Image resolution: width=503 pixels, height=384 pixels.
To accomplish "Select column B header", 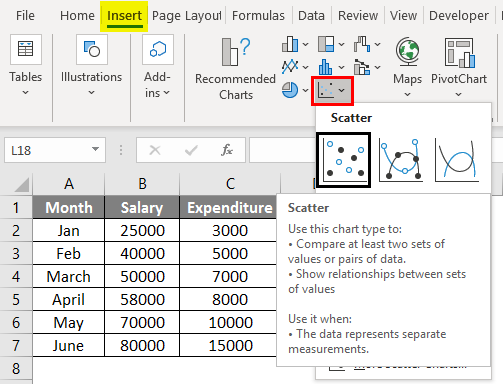I will 142,184.
